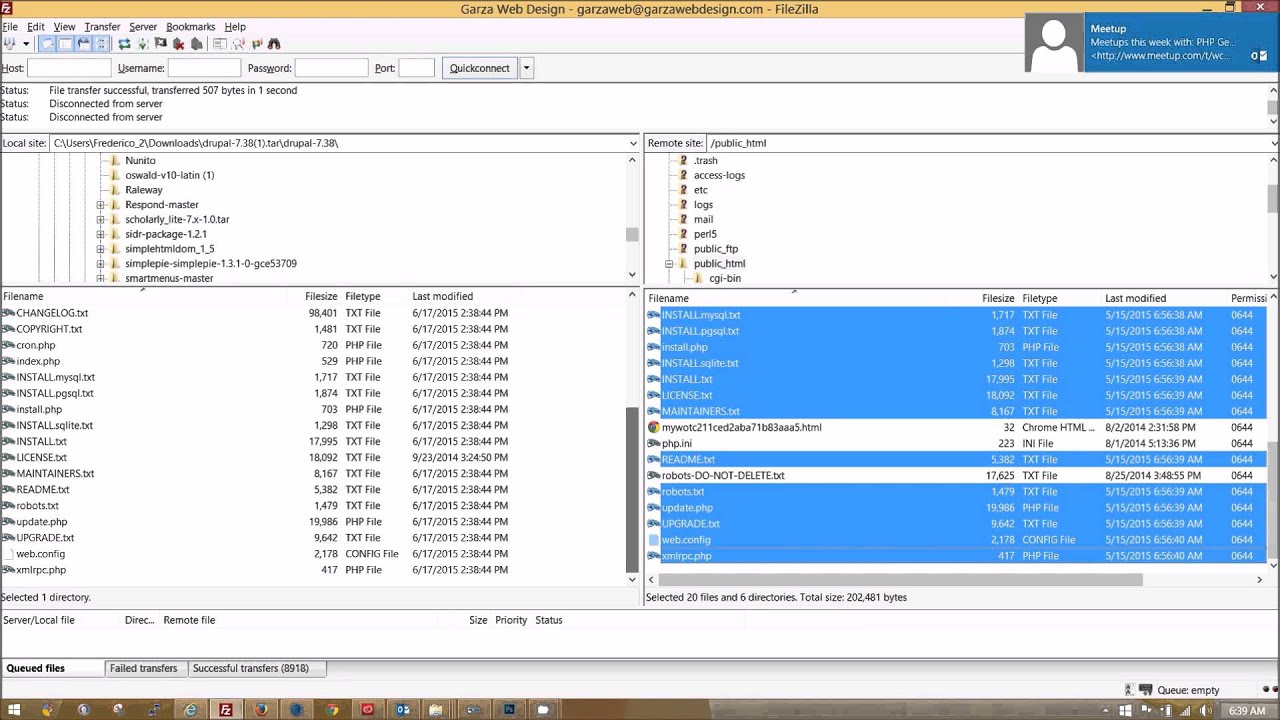1280x720 pixels.
Task: Click the Disconnect from server icon
Action: 178,44
